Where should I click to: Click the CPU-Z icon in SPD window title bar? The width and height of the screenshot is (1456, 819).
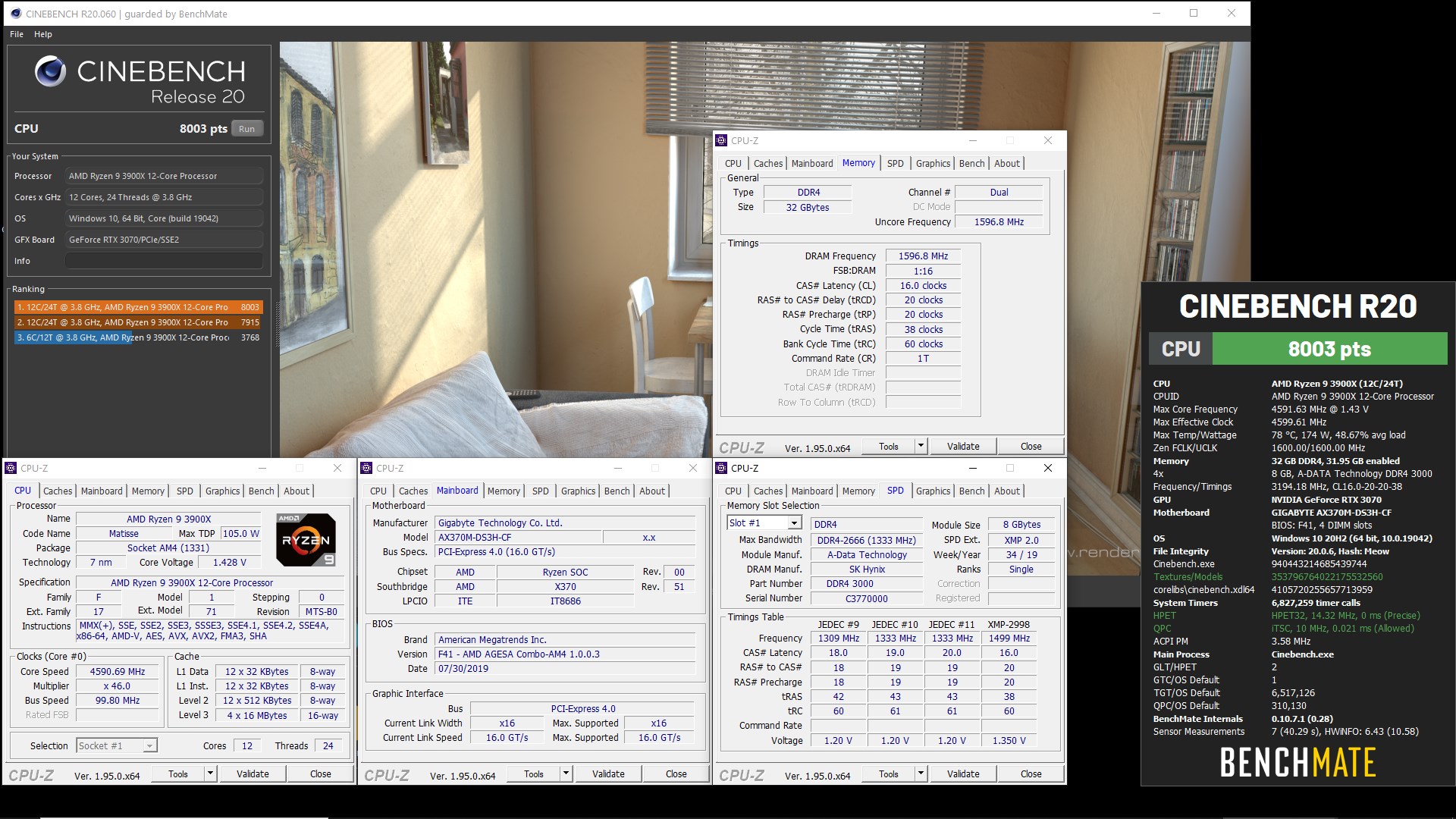(722, 468)
